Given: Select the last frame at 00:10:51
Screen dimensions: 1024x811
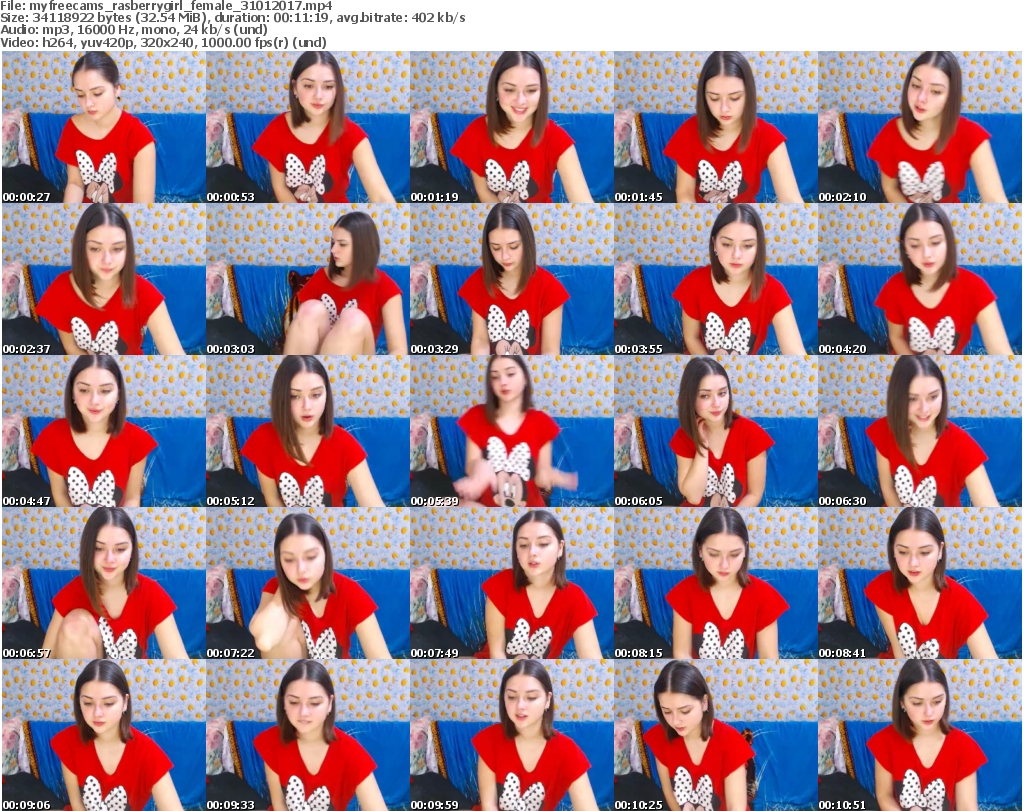Looking at the screenshot, I should coord(919,735).
